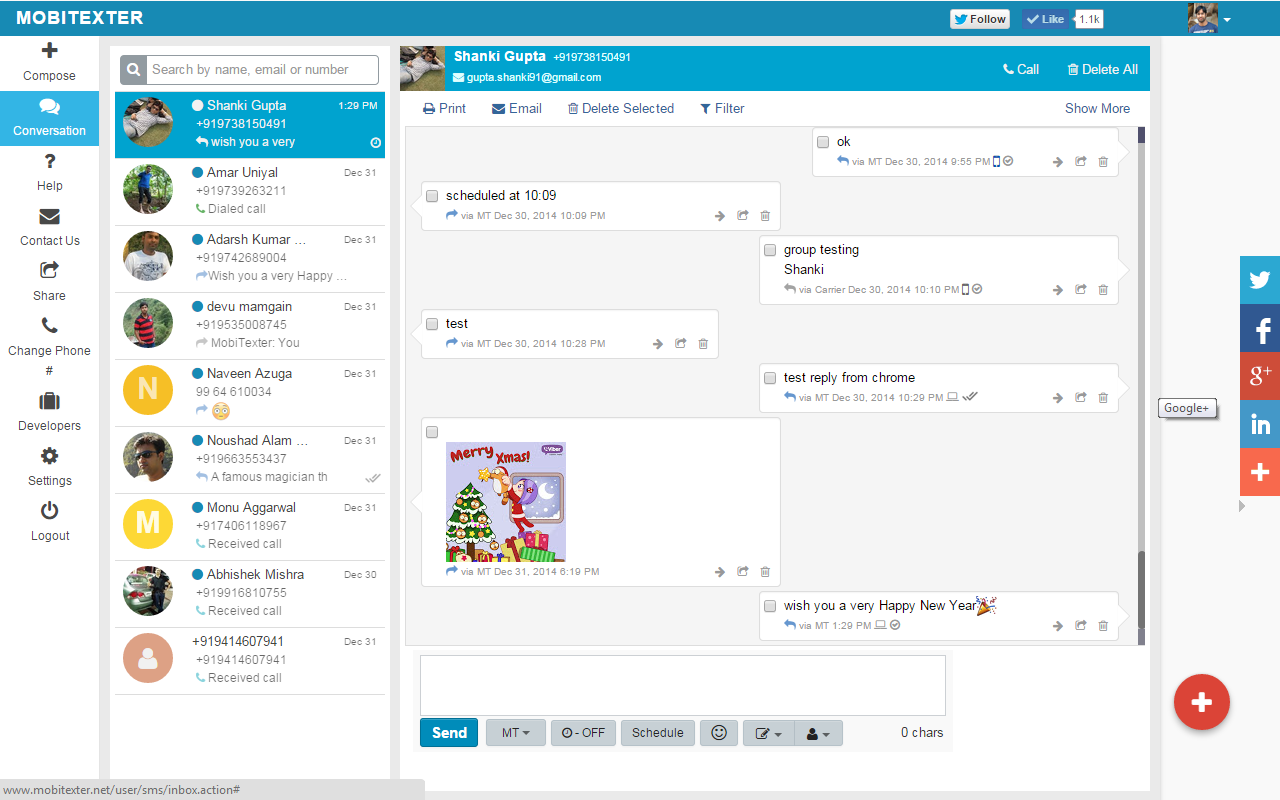1280x800 pixels.
Task: Click the Share sidebar icon
Action: click(x=49, y=270)
